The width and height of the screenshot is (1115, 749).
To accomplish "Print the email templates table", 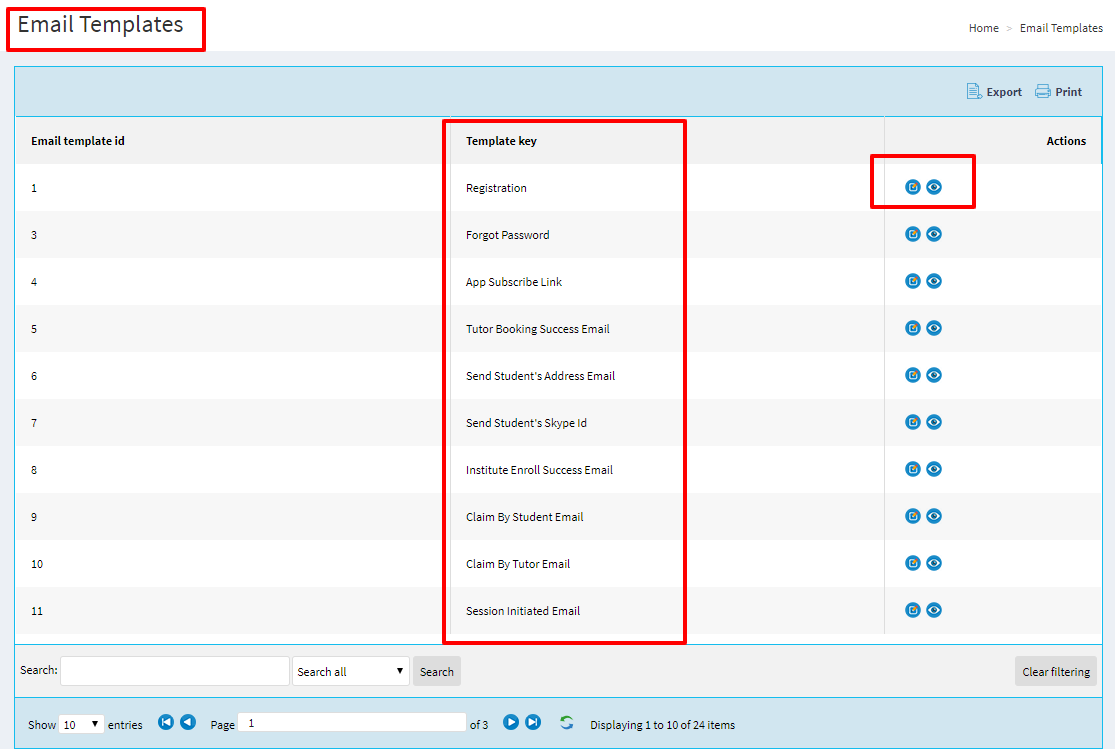I will 1059,92.
